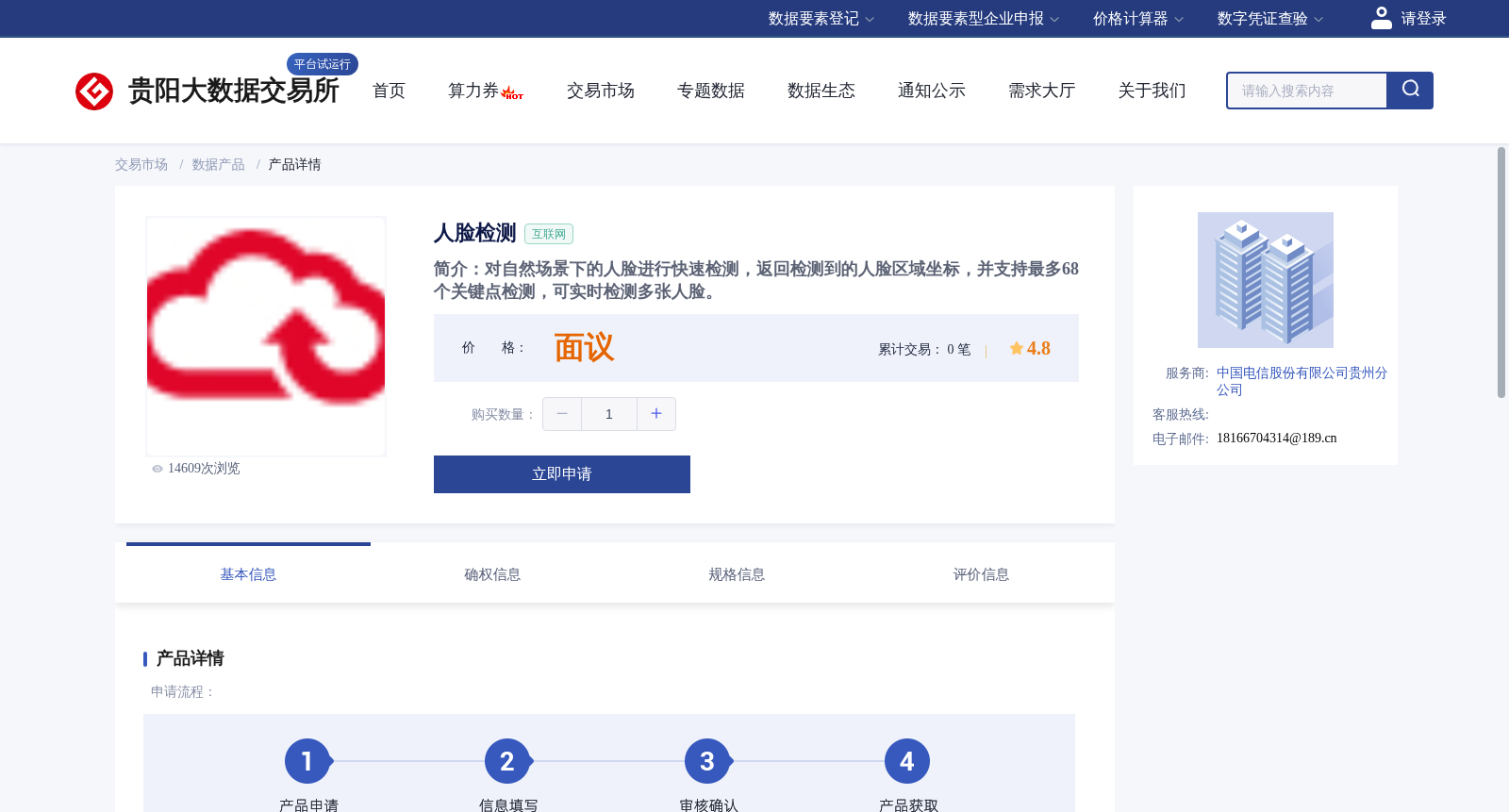The height and width of the screenshot is (812, 1509).
Task: Open the 专题数据 nav item
Action: pyautogui.click(x=711, y=91)
